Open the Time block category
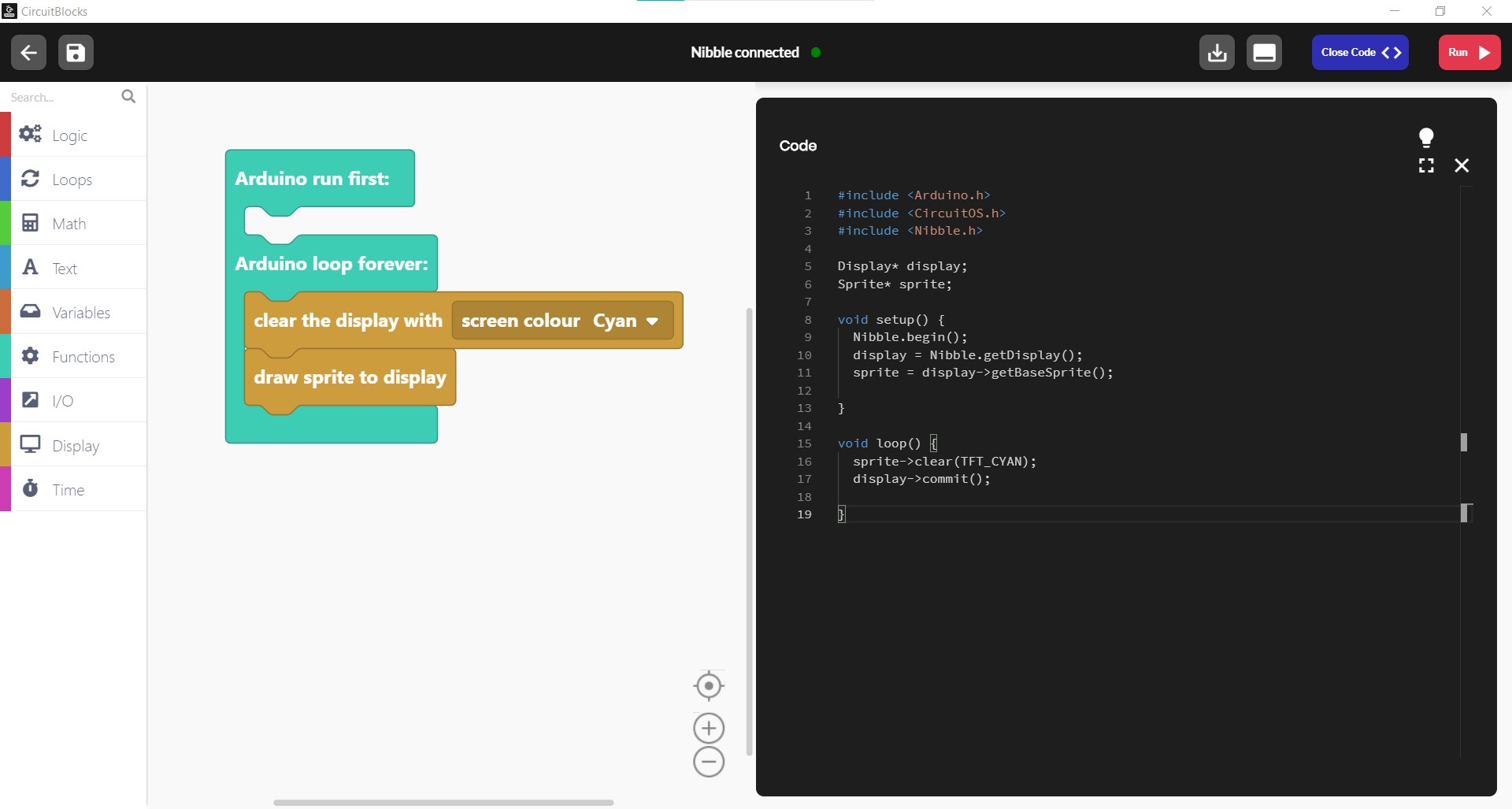This screenshot has height=809, width=1512. pos(73,489)
